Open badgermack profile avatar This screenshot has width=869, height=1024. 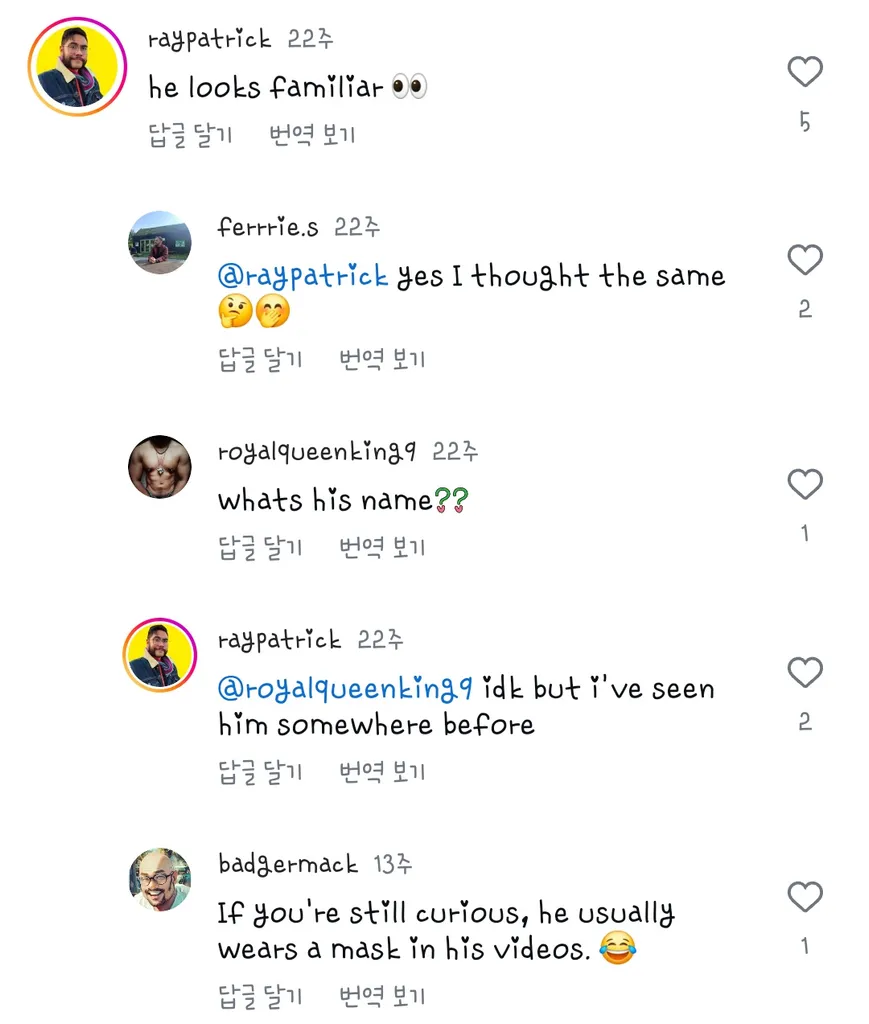click(x=160, y=879)
